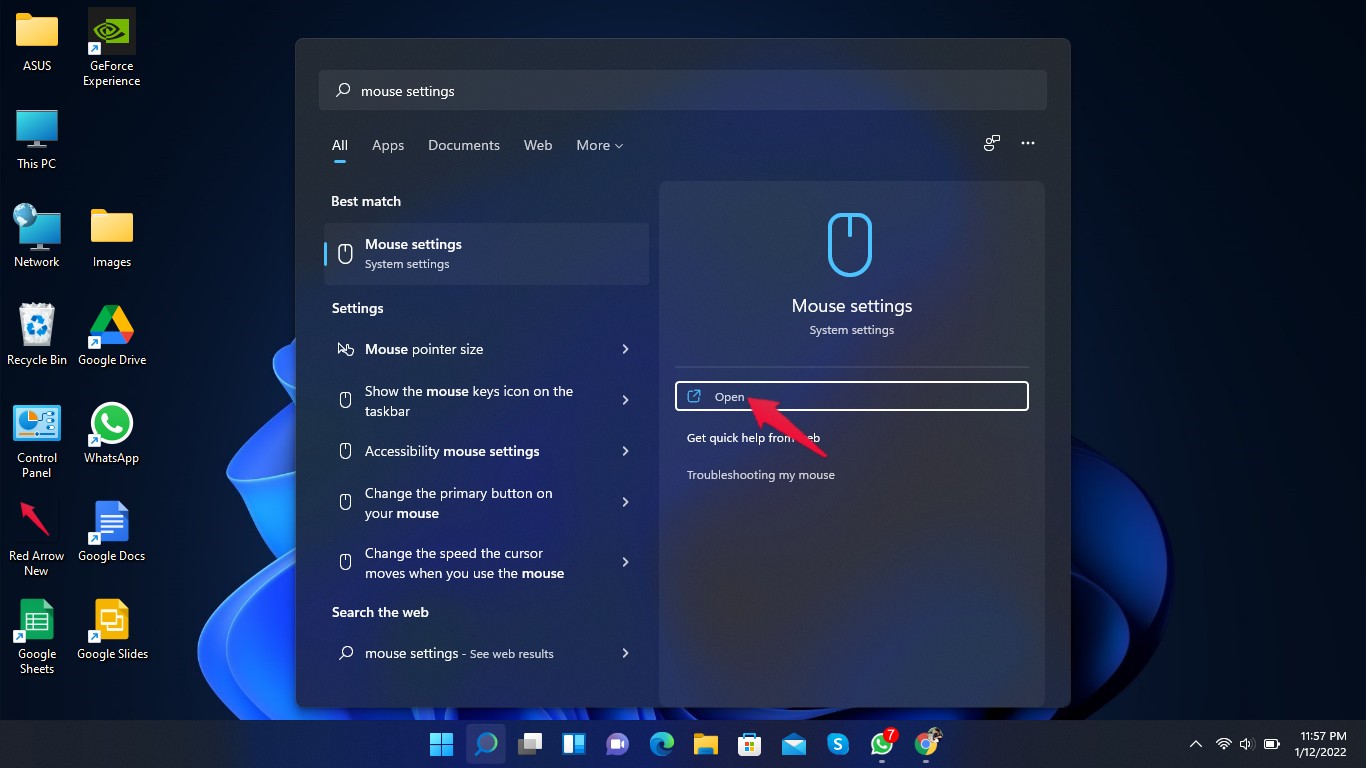1366x768 pixels.
Task: Open the Mouse settings best match result
Action: pos(487,254)
